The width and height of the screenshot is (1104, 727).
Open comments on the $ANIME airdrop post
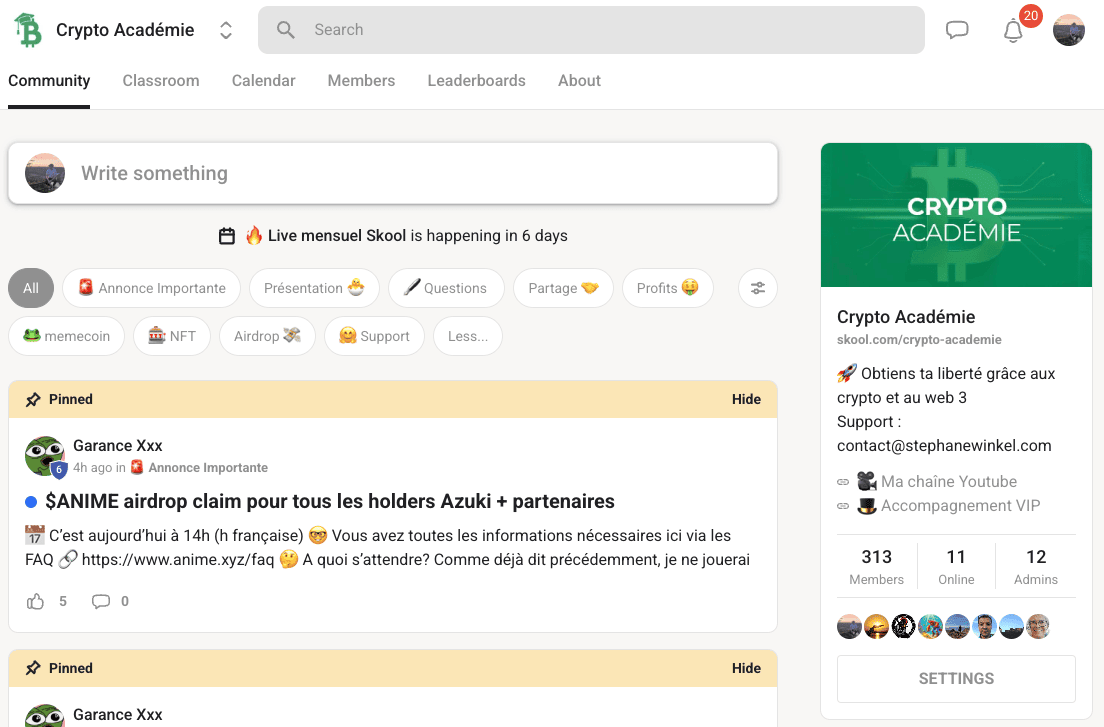point(101,601)
